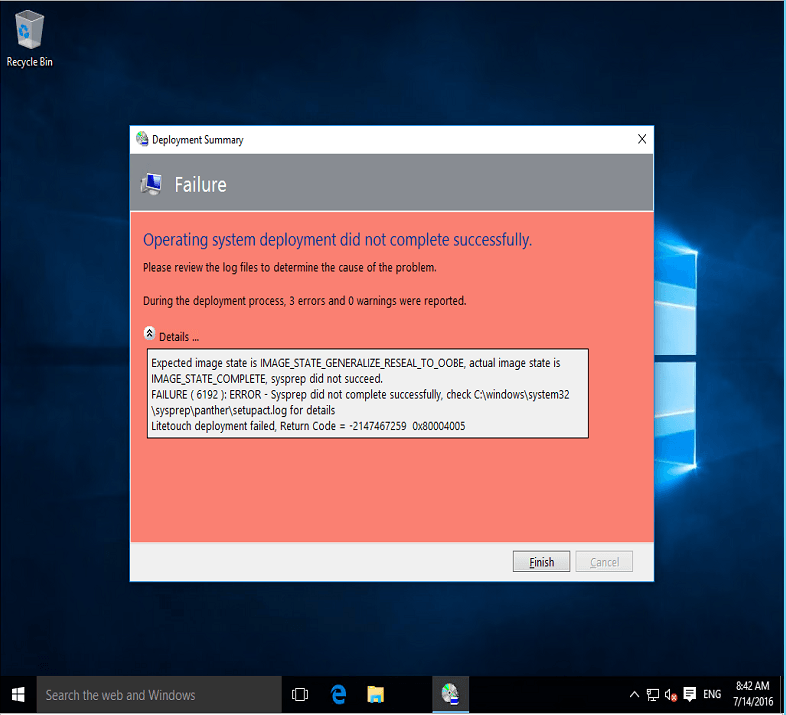The image size is (786, 715).
Task: Close the Deployment Summary dialog
Action: point(642,139)
